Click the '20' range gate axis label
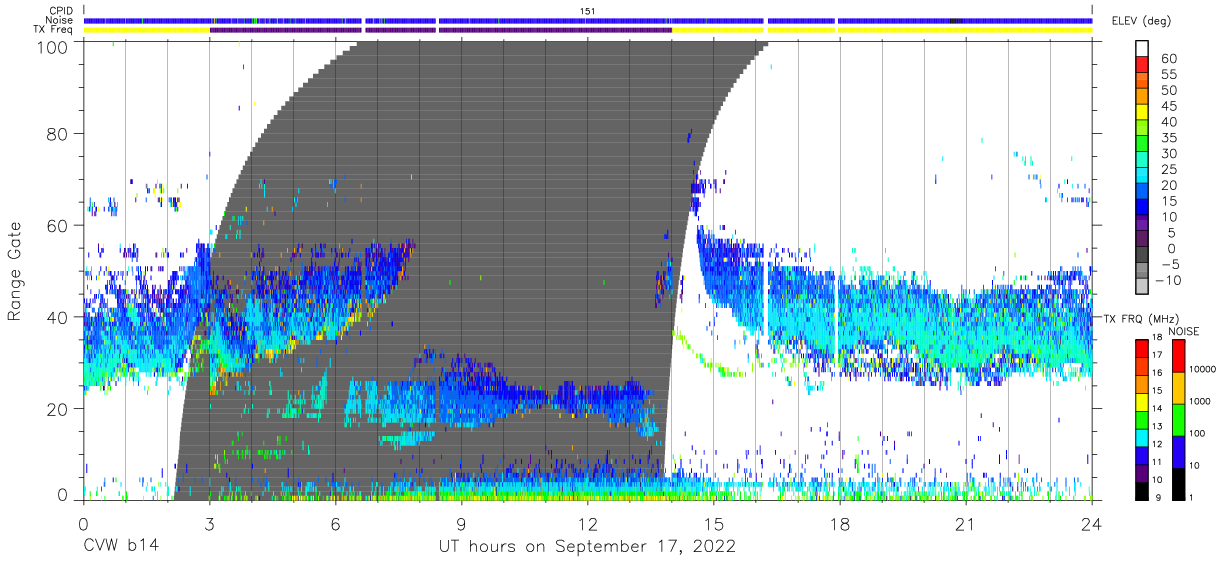The height and width of the screenshot is (567, 1228). coord(58,409)
